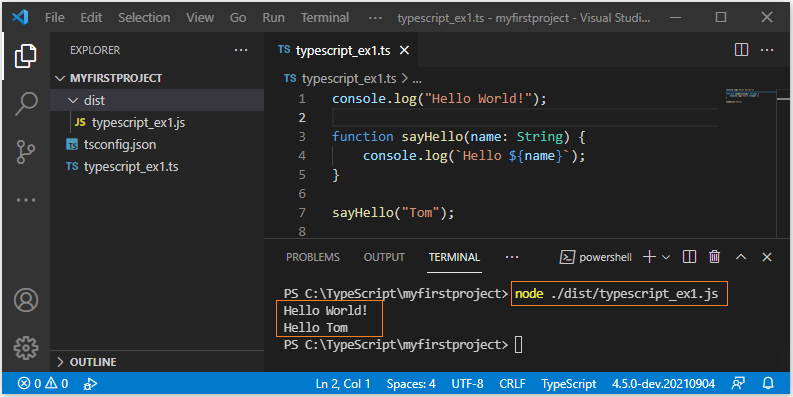Open the Manage gear icon
Viewport: 793px width, 397px height.
tap(26, 347)
